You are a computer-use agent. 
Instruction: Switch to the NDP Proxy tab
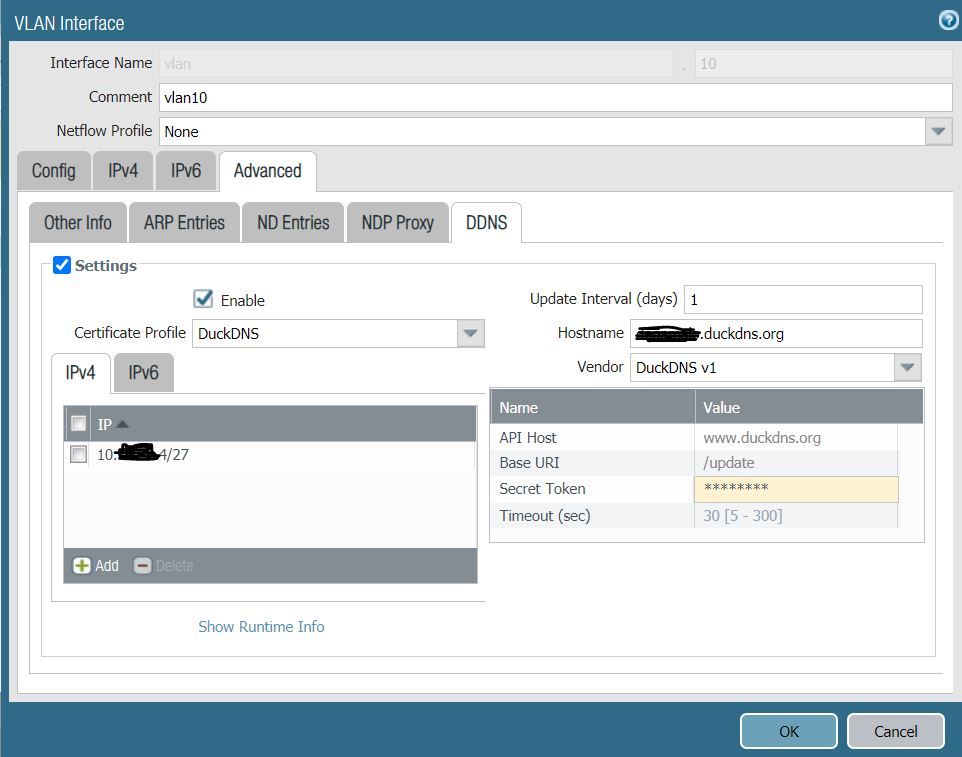[397, 223]
